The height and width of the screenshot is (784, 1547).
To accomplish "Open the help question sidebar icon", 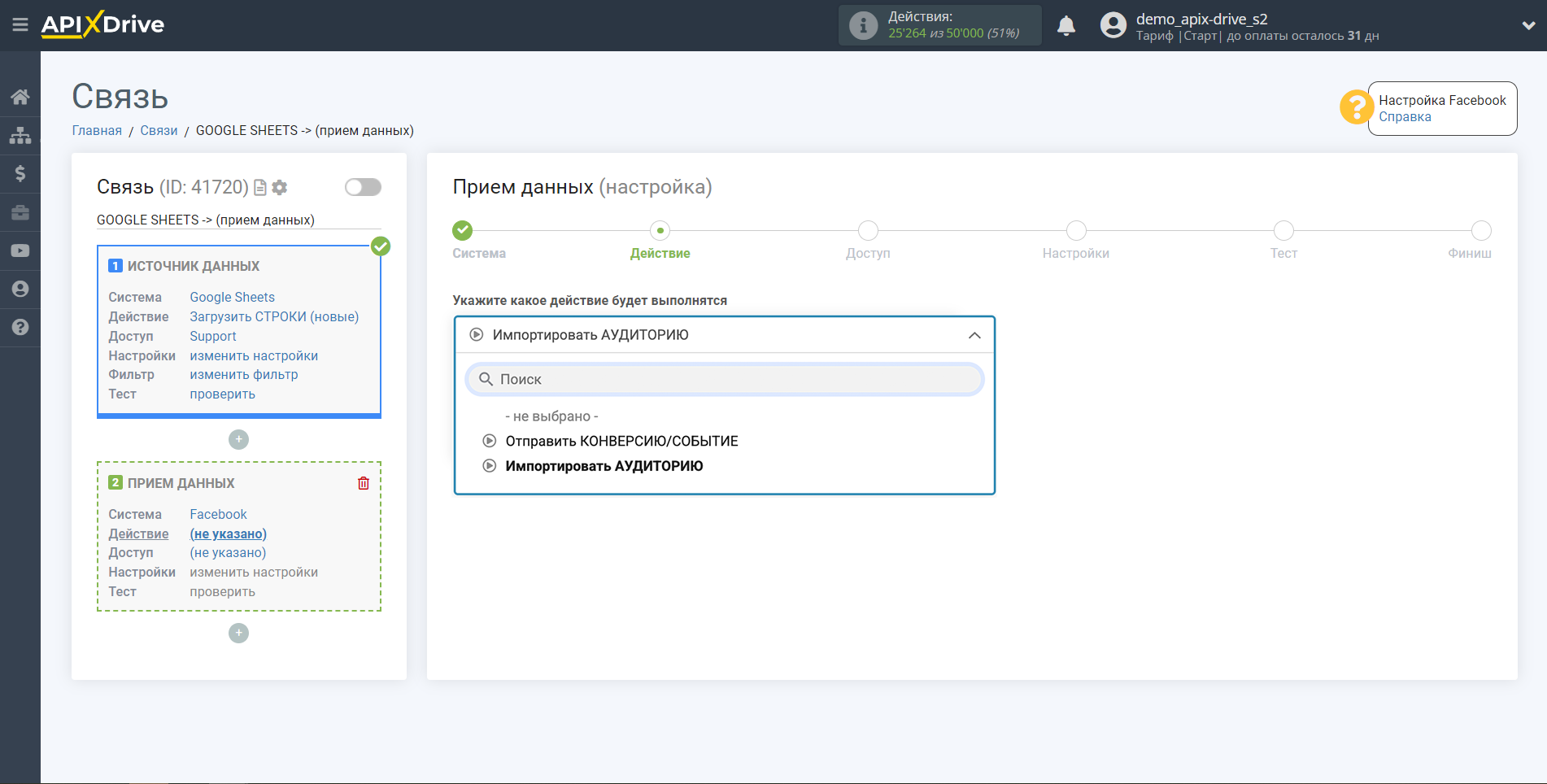I will click(x=20, y=327).
